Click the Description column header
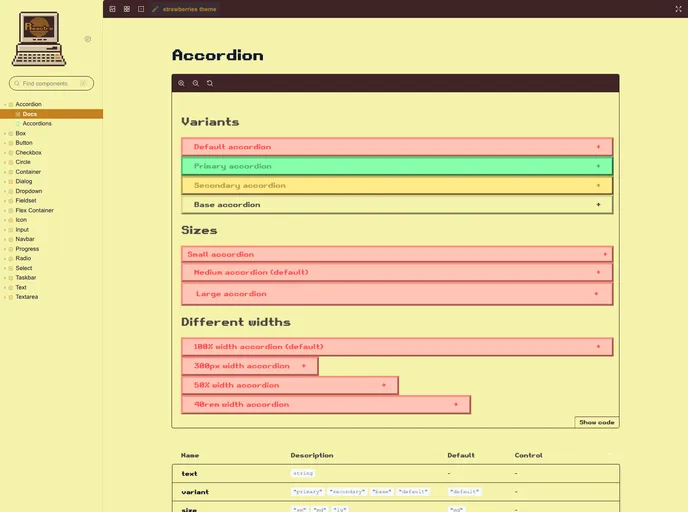Viewport: 688px width, 512px height. click(x=312, y=455)
